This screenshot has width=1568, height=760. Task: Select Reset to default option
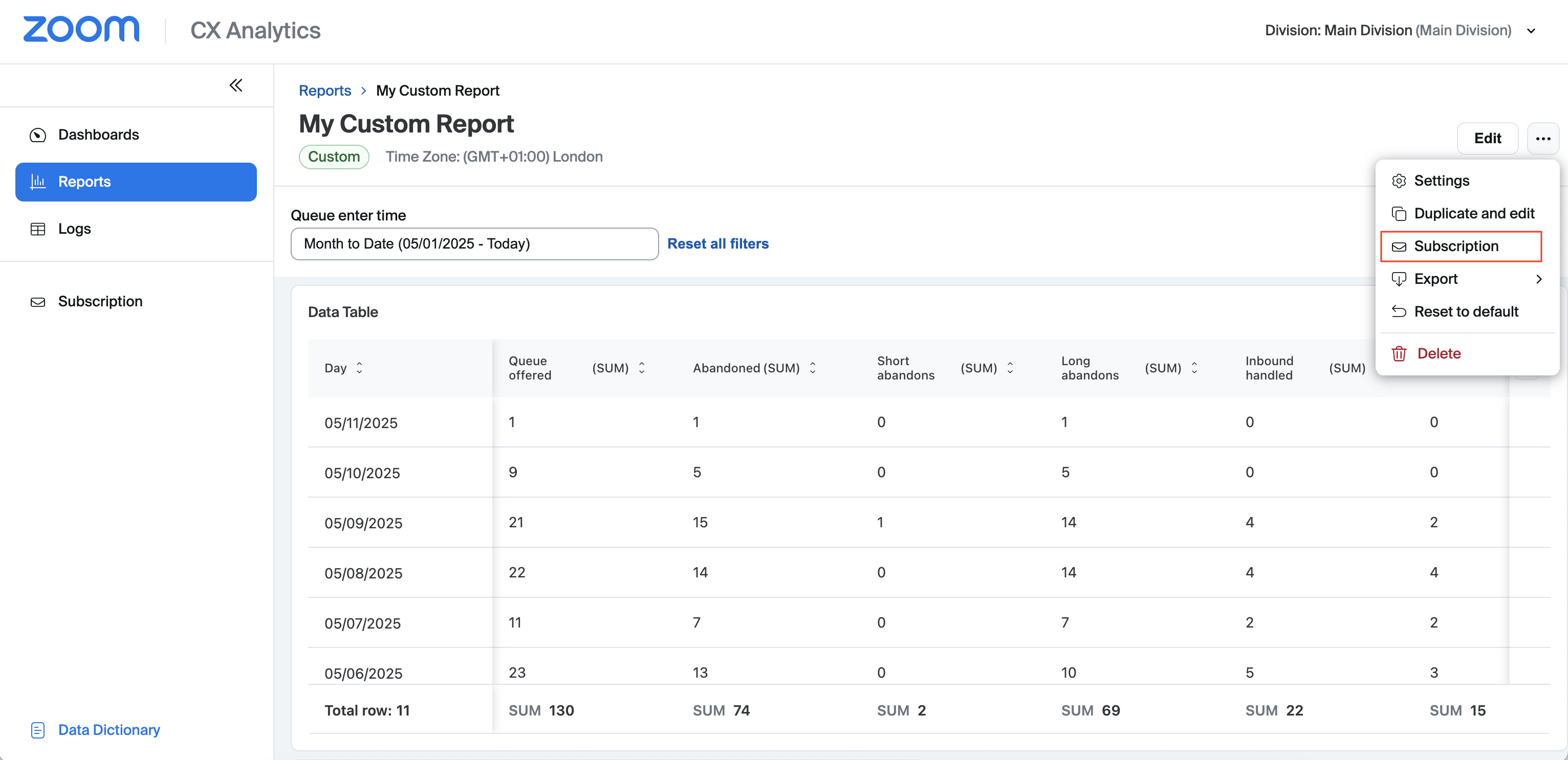[1466, 311]
